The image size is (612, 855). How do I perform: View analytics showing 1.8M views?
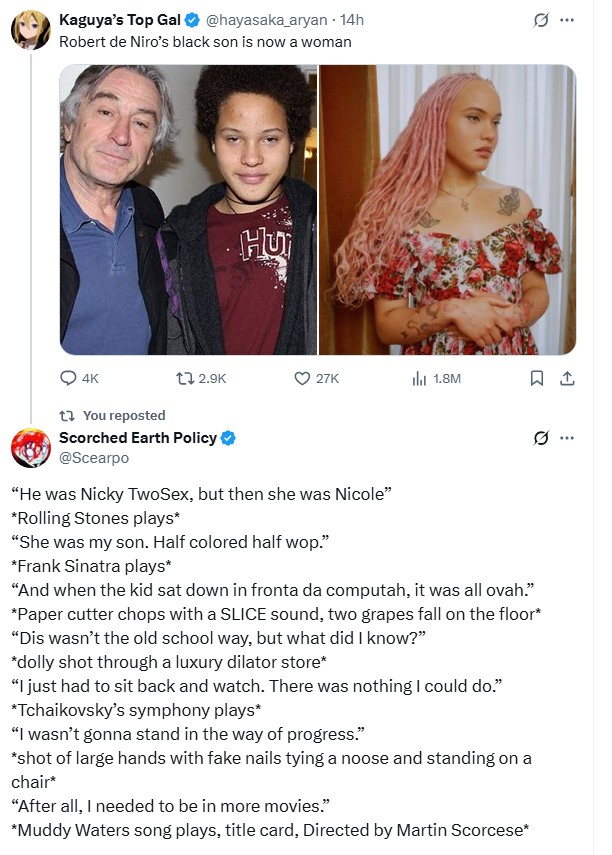click(x=419, y=378)
